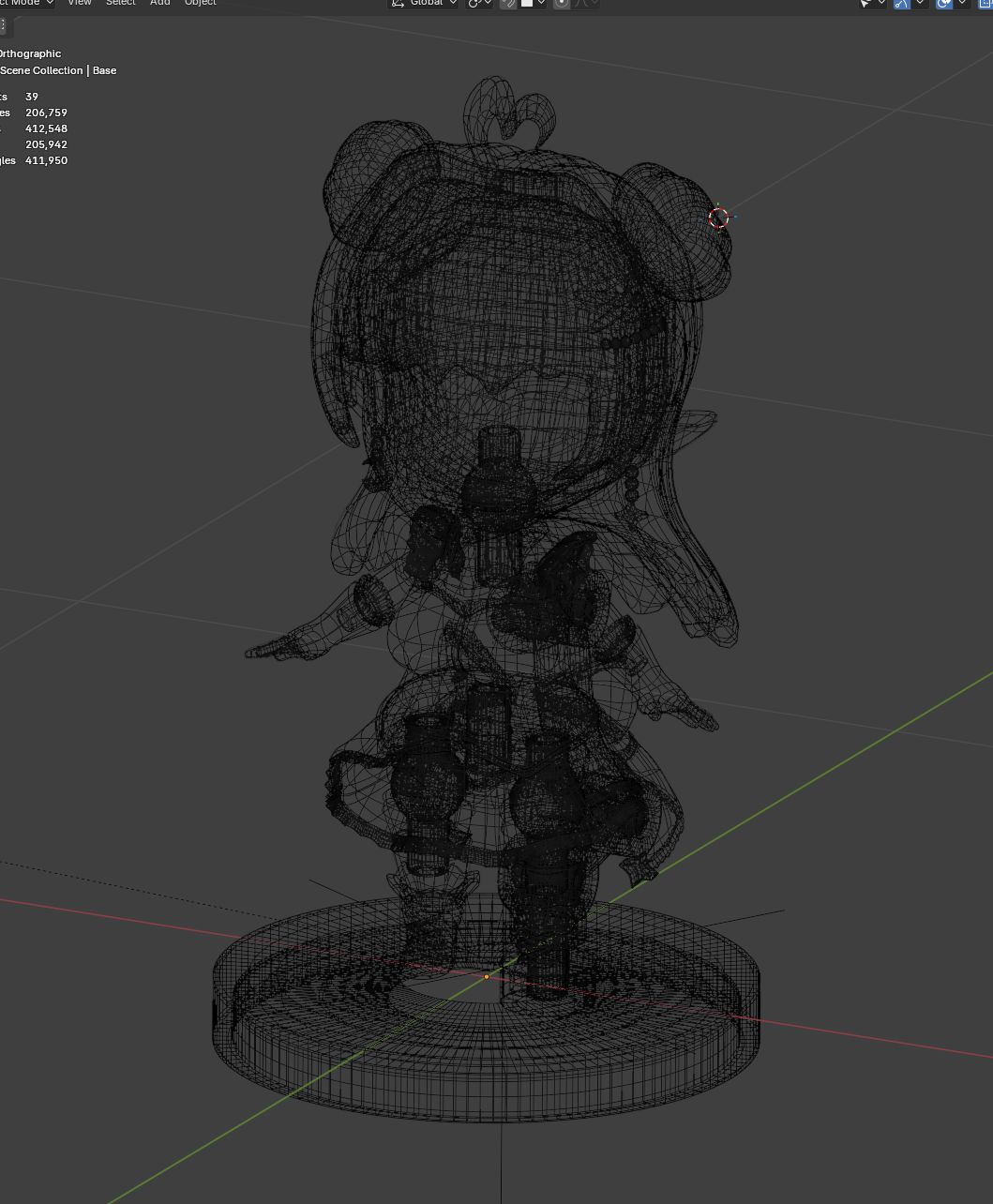
Task: Toggle proportional editing
Action: click(x=561, y=3)
